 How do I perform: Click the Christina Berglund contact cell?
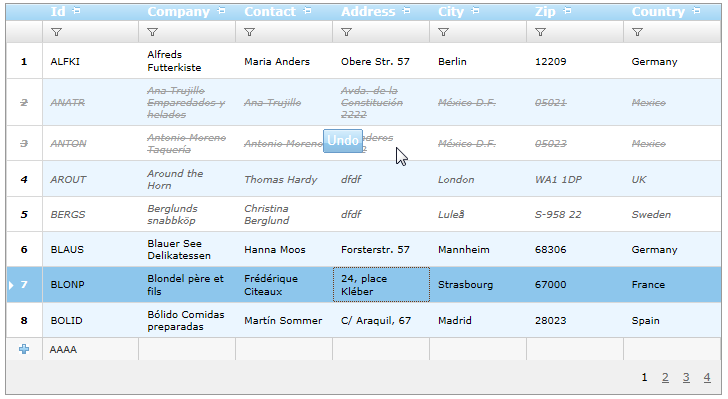284,215
